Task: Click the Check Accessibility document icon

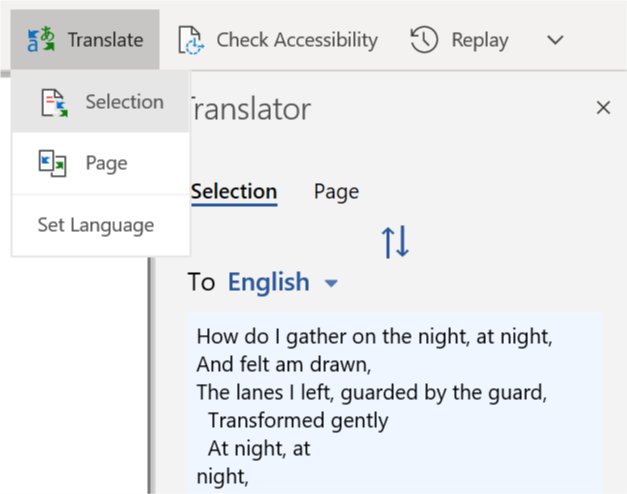Action: [190, 40]
